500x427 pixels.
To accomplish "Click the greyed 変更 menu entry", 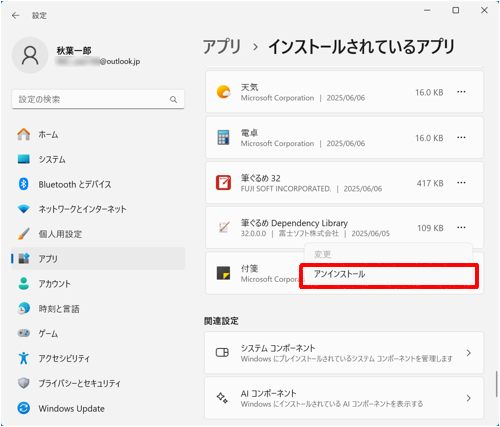I will pyautogui.click(x=389, y=255).
